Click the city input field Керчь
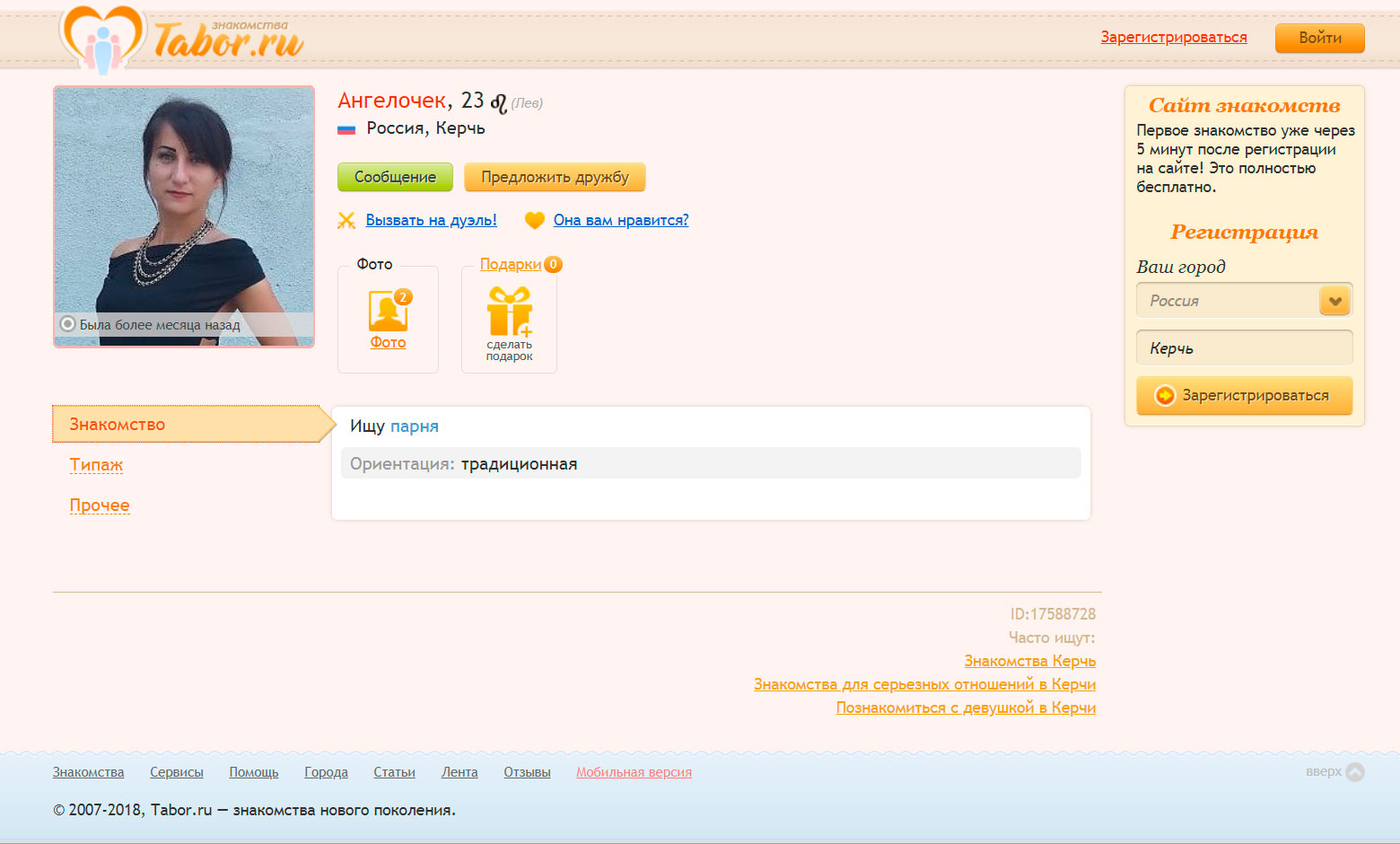This screenshot has width=1400, height=844. (x=1244, y=348)
